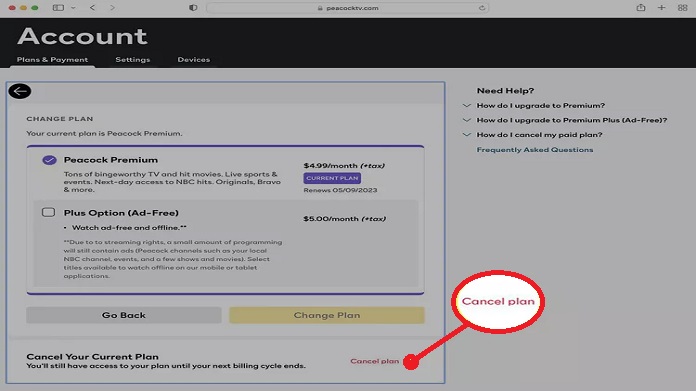Click the Change Plan button

[327, 315]
